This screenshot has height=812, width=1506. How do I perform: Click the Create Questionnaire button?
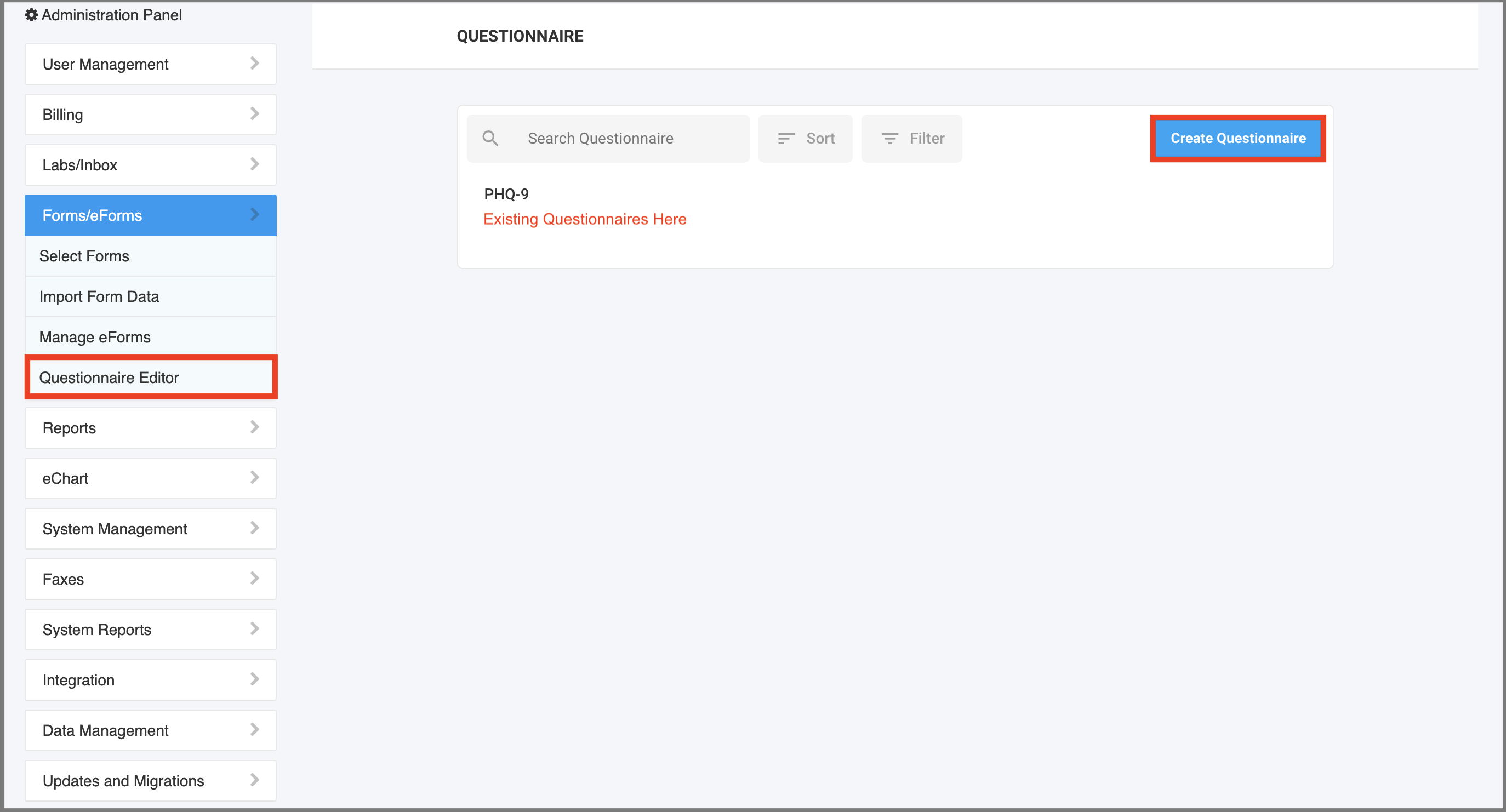(x=1237, y=139)
